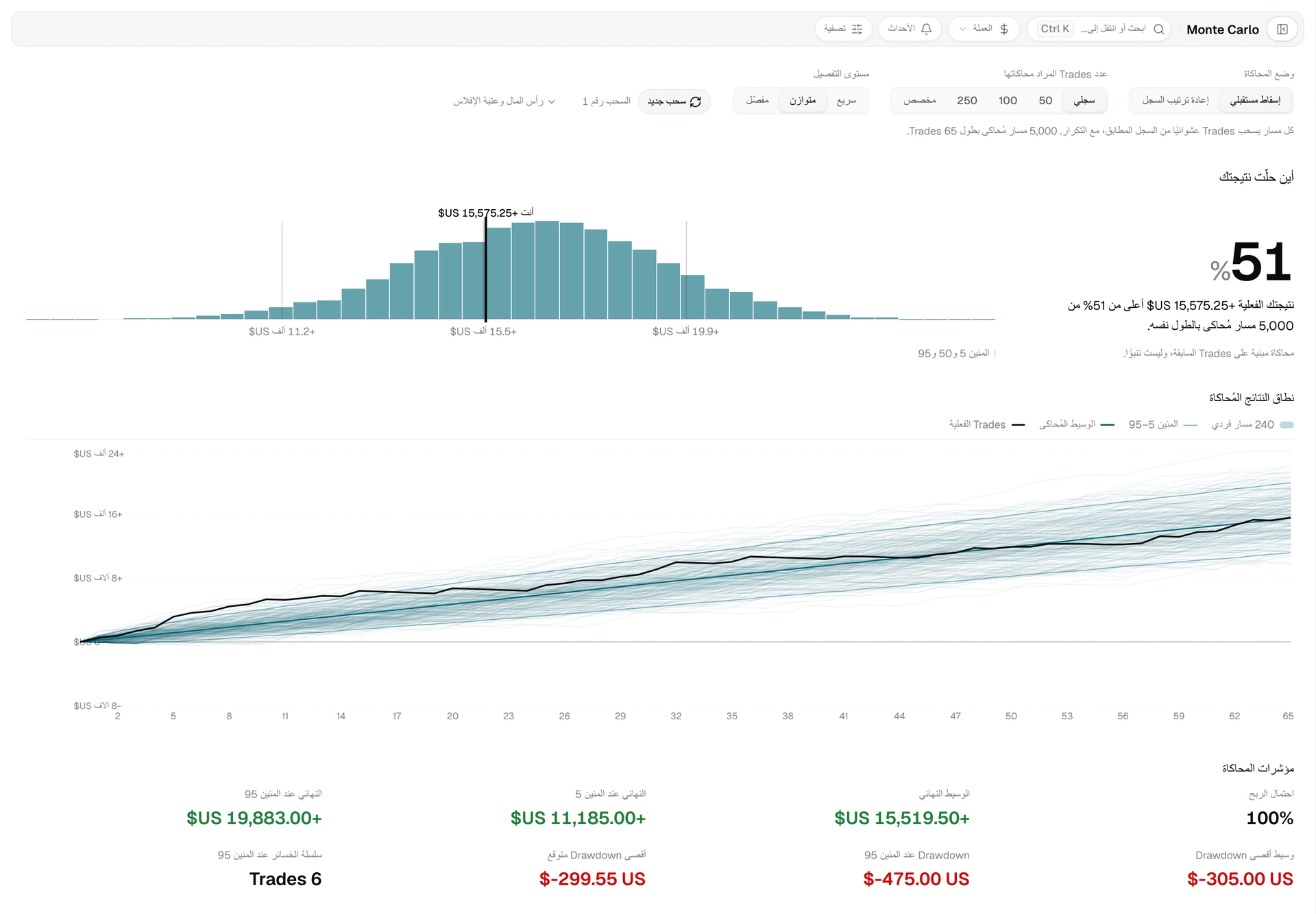
Task: Click the expected drawdown value $-299.55 US
Action: 592,879
